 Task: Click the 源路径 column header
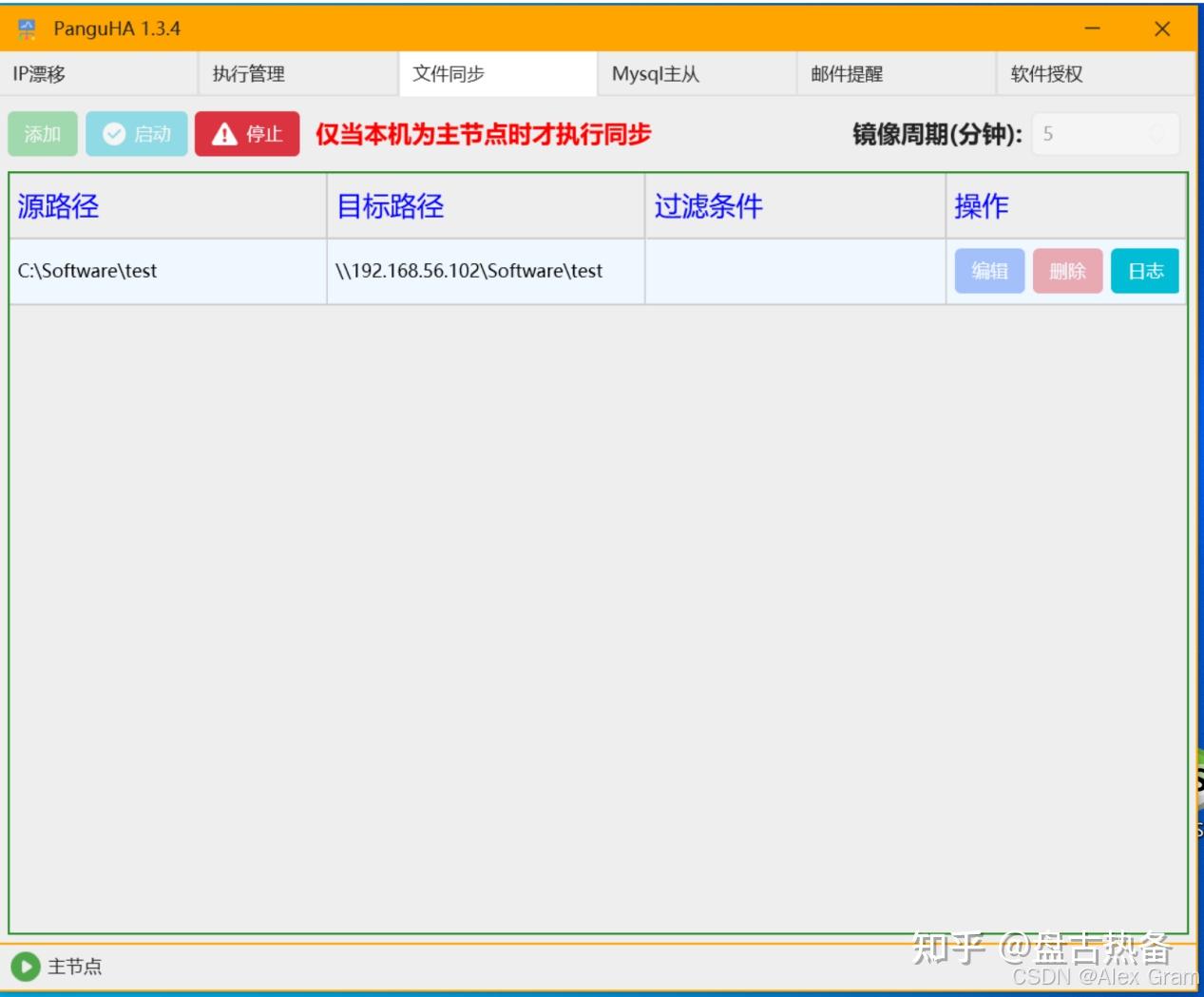[167, 206]
